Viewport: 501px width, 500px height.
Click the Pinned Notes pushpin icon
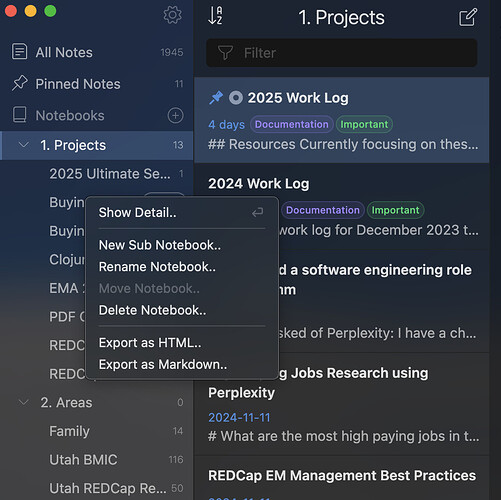click(19, 83)
